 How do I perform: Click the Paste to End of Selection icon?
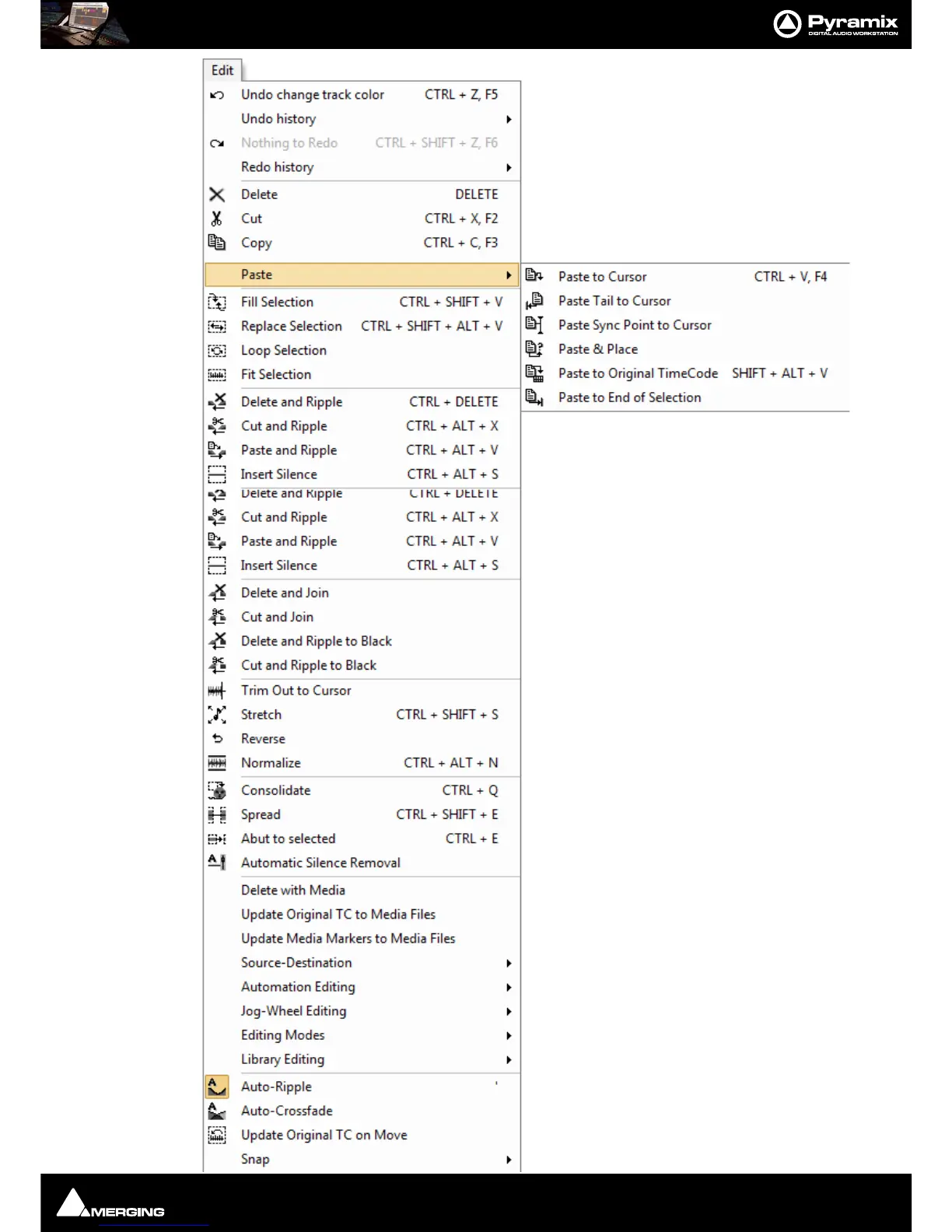534,397
